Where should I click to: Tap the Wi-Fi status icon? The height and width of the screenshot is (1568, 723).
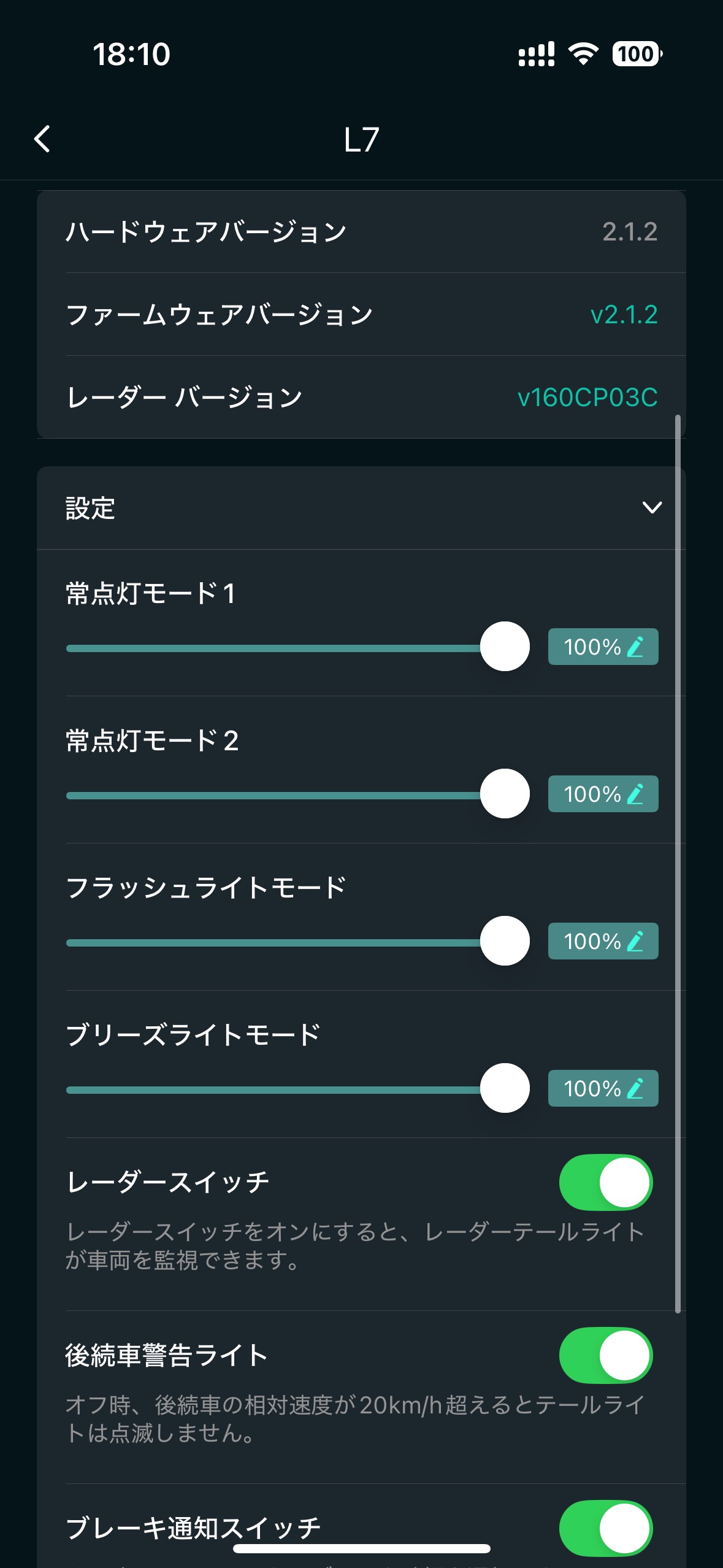coord(583,54)
